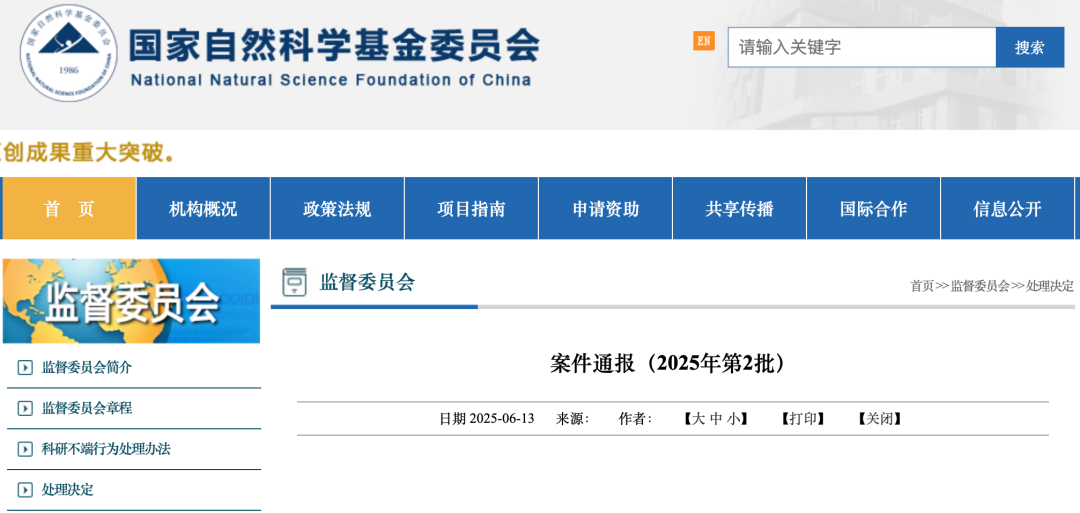Click arrow icon beside 监督委员会章程
The height and width of the screenshot is (513, 1080).
pyautogui.click(x=25, y=408)
